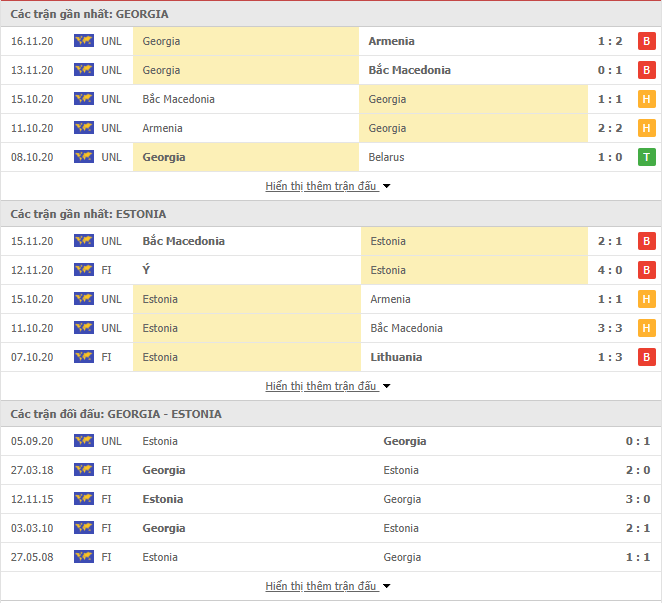The image size is (662, 603).
Task: Click the world flag icon for 27.03.18 match
Action: 84,470
